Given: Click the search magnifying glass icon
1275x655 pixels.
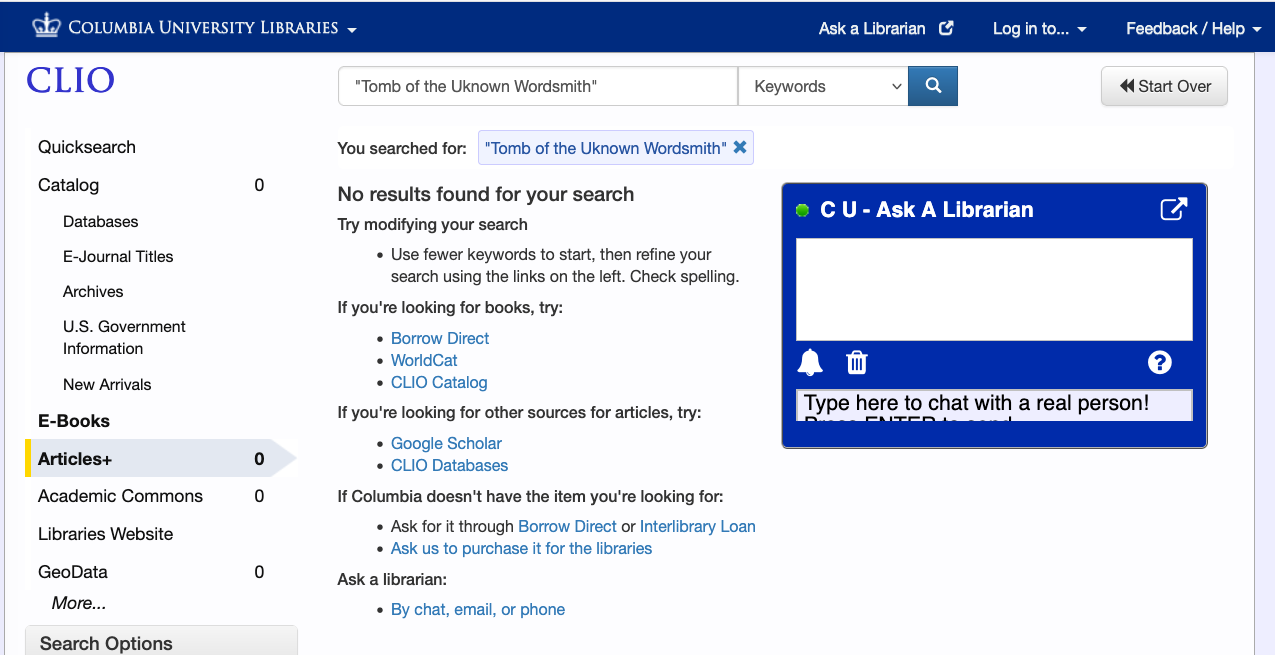Looking at the screenshot, I should tap(932, 86).
